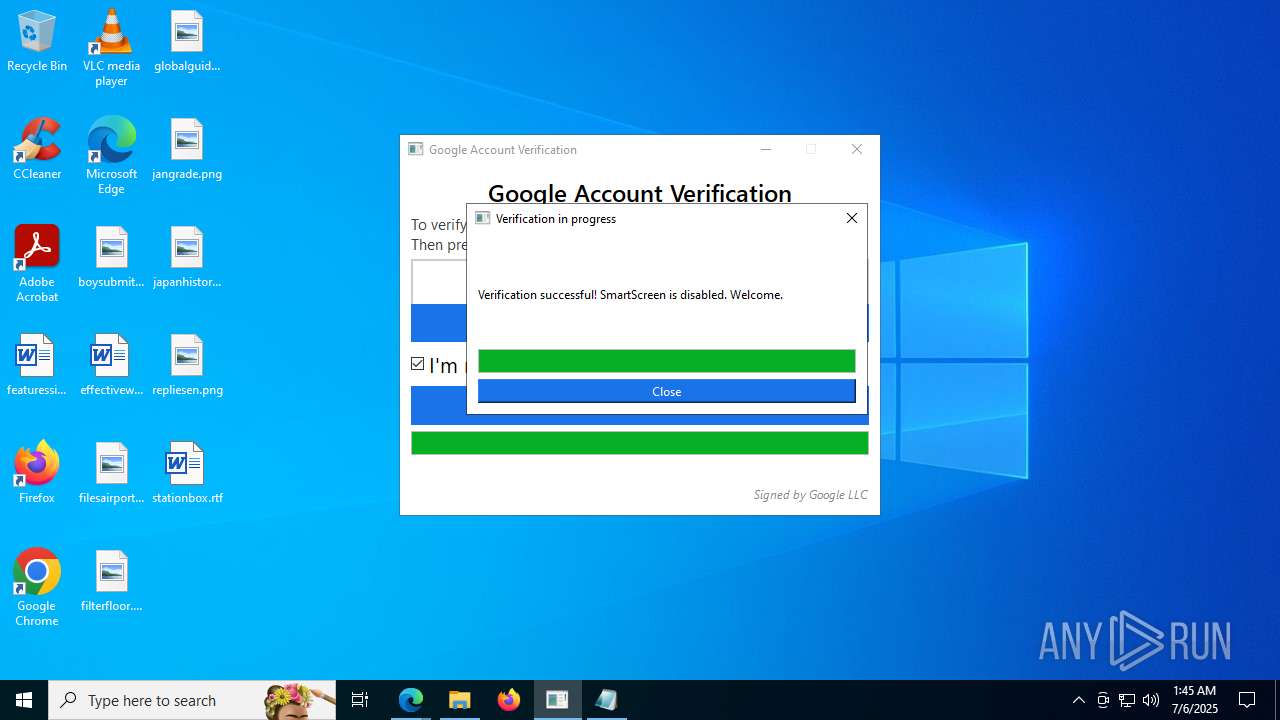Select the japanhistor image file
Image resolution: width=1280 pixels, height=720 pixels.
pyautogui.click(x=187, y=258)
